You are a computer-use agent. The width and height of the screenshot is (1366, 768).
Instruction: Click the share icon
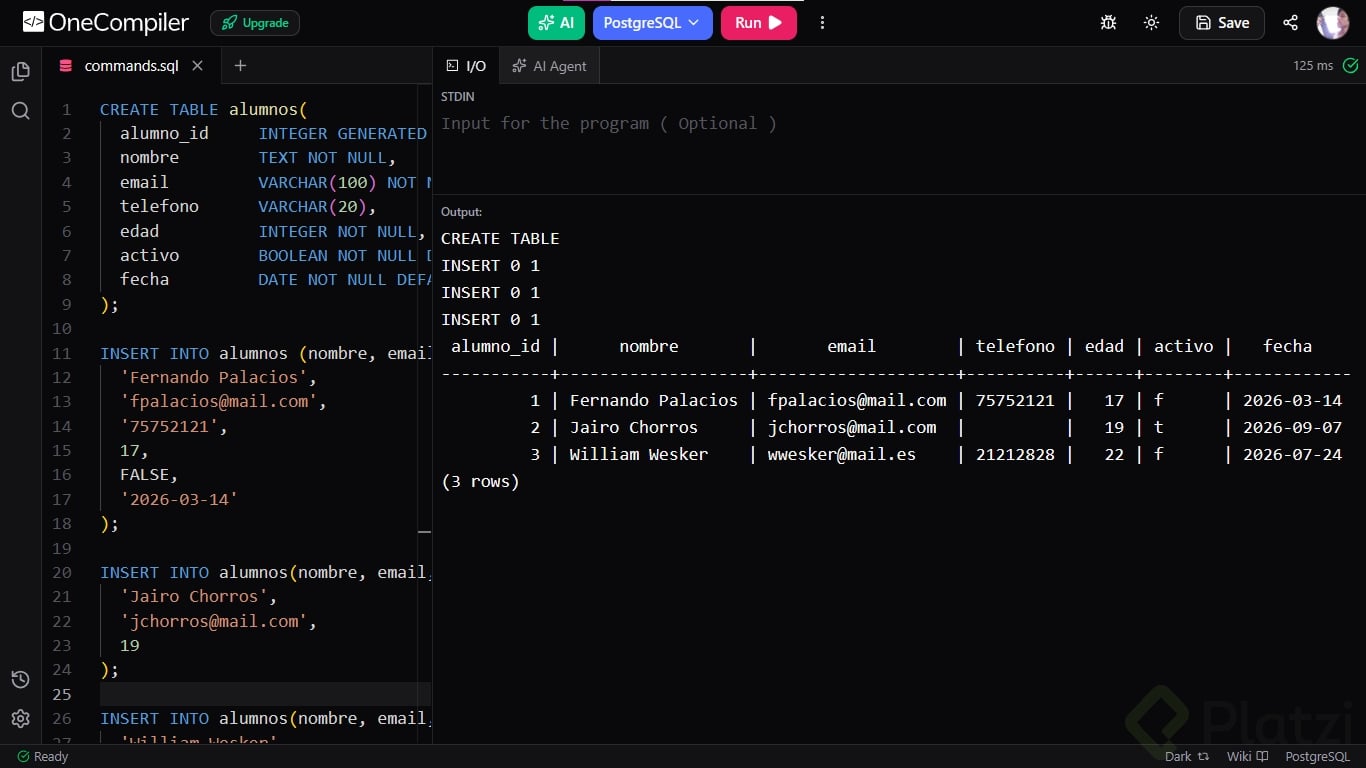click(1290, 22)
